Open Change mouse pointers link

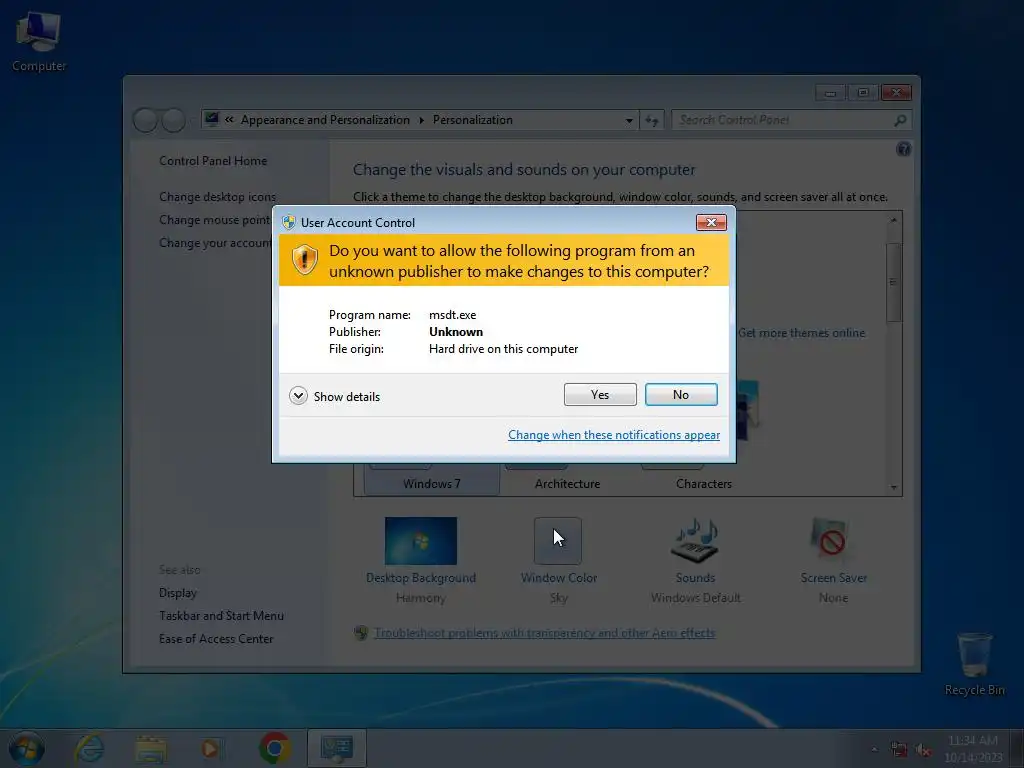pos(215,220)
